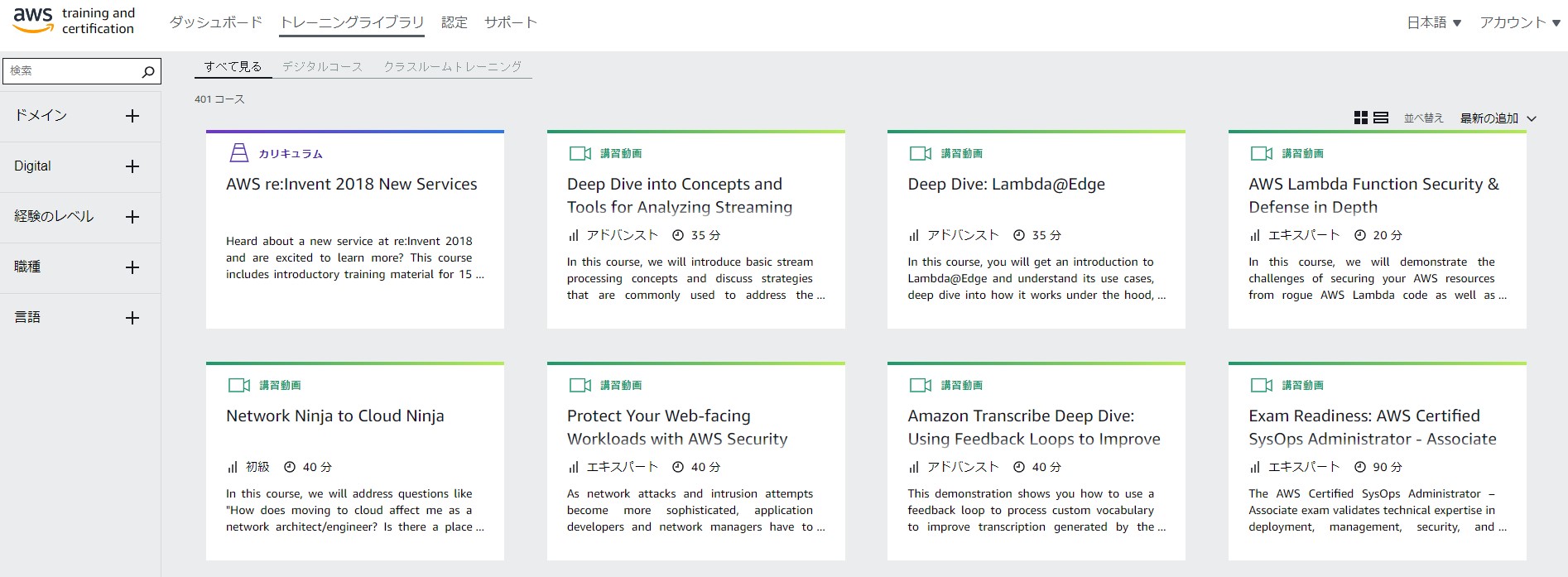Click the 初級 level on Network Ninja card
Viewport: 1568px width, 577px height.
258,467
